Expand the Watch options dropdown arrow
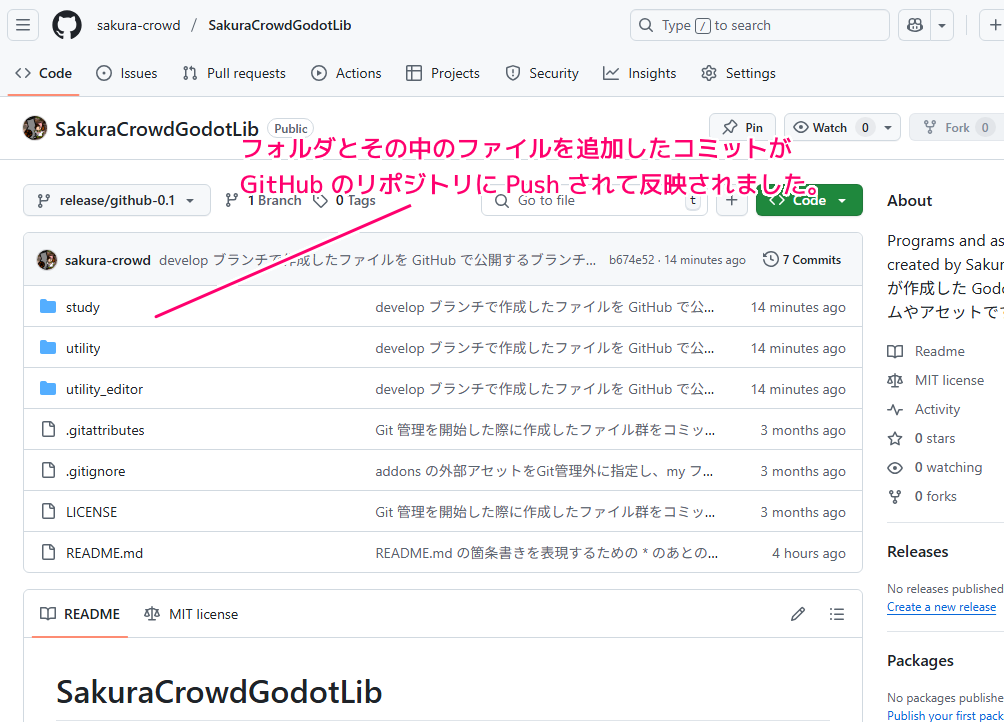 (888, 128)
